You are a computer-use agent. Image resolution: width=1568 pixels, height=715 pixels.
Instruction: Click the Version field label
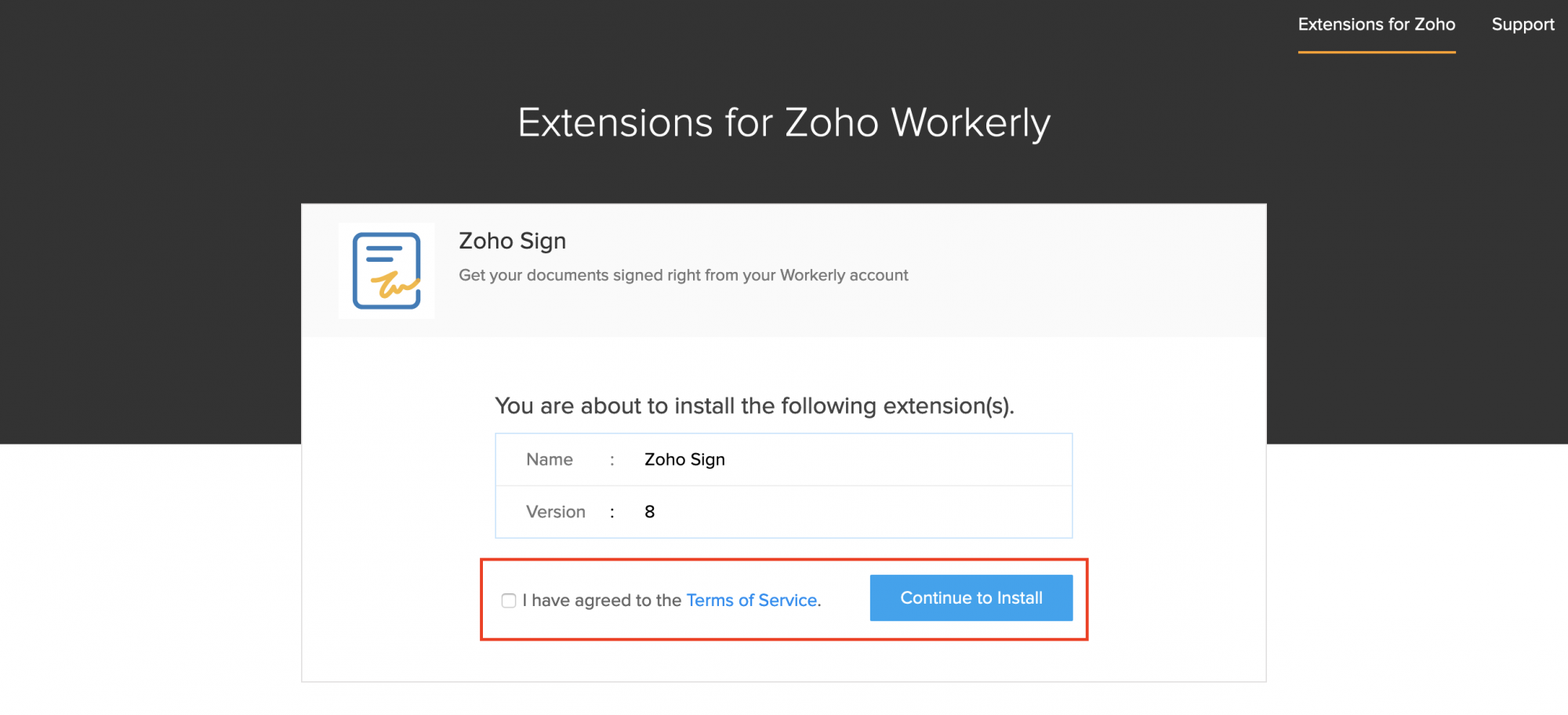[x=556, y=512]
